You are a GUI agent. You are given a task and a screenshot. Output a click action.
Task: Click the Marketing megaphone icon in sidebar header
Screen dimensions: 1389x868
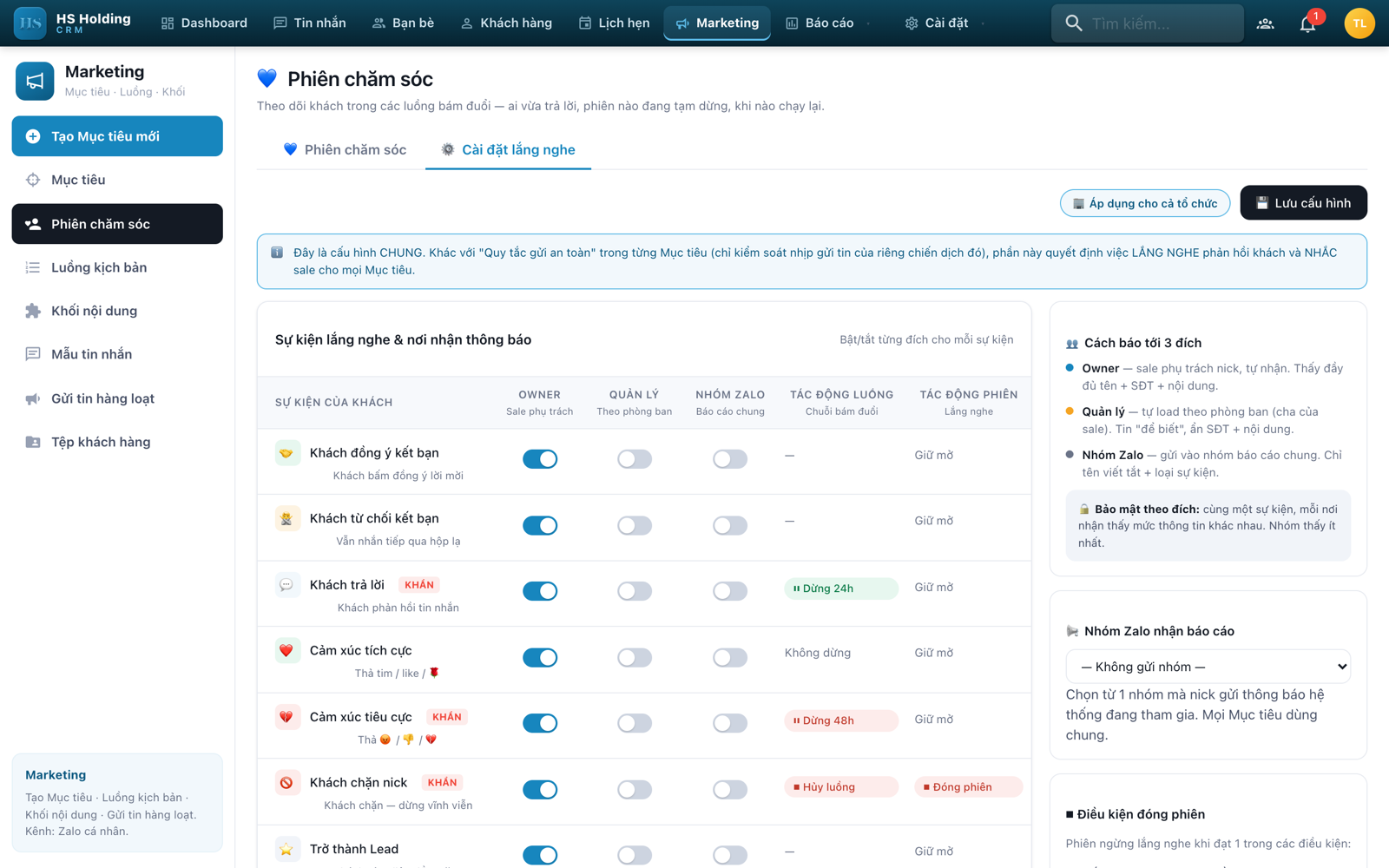click(x=35, y=81)
